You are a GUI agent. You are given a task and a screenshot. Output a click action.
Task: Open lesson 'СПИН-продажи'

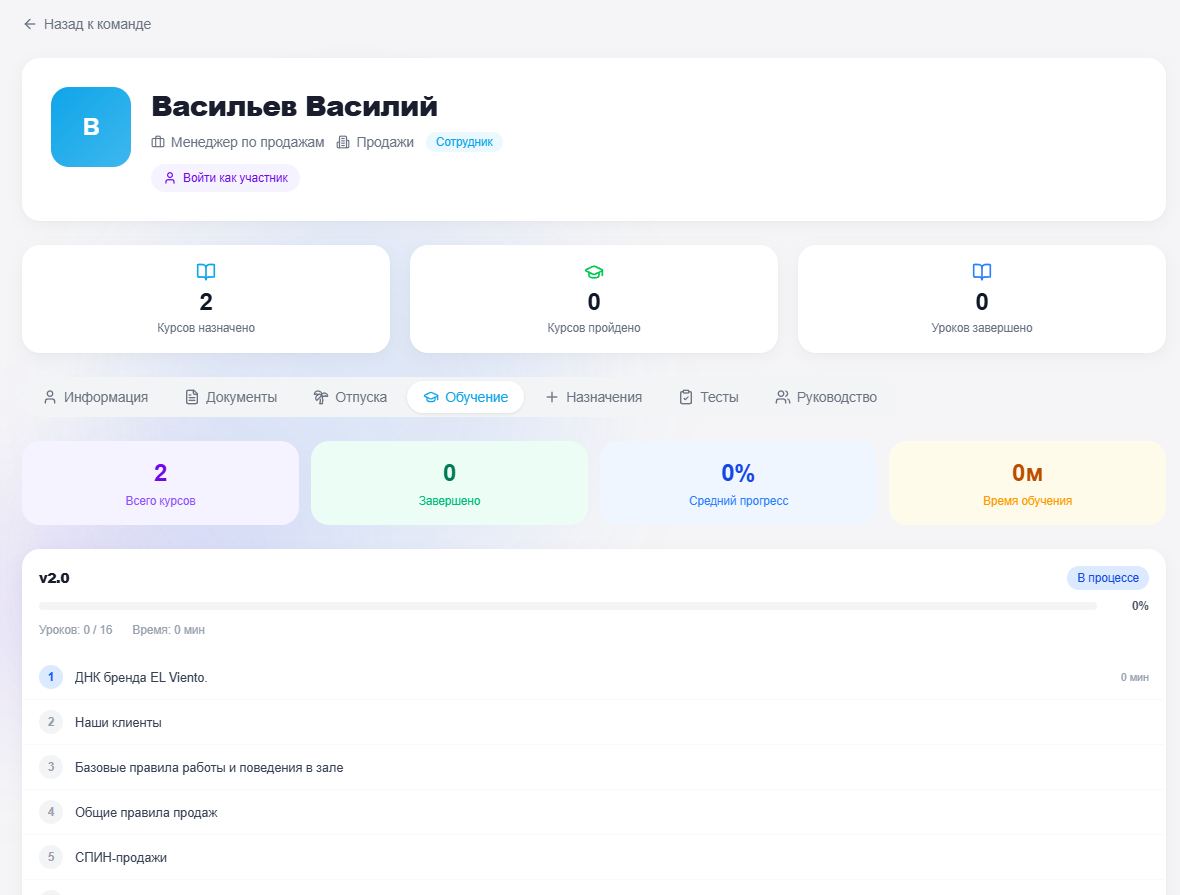coord(594,857)
